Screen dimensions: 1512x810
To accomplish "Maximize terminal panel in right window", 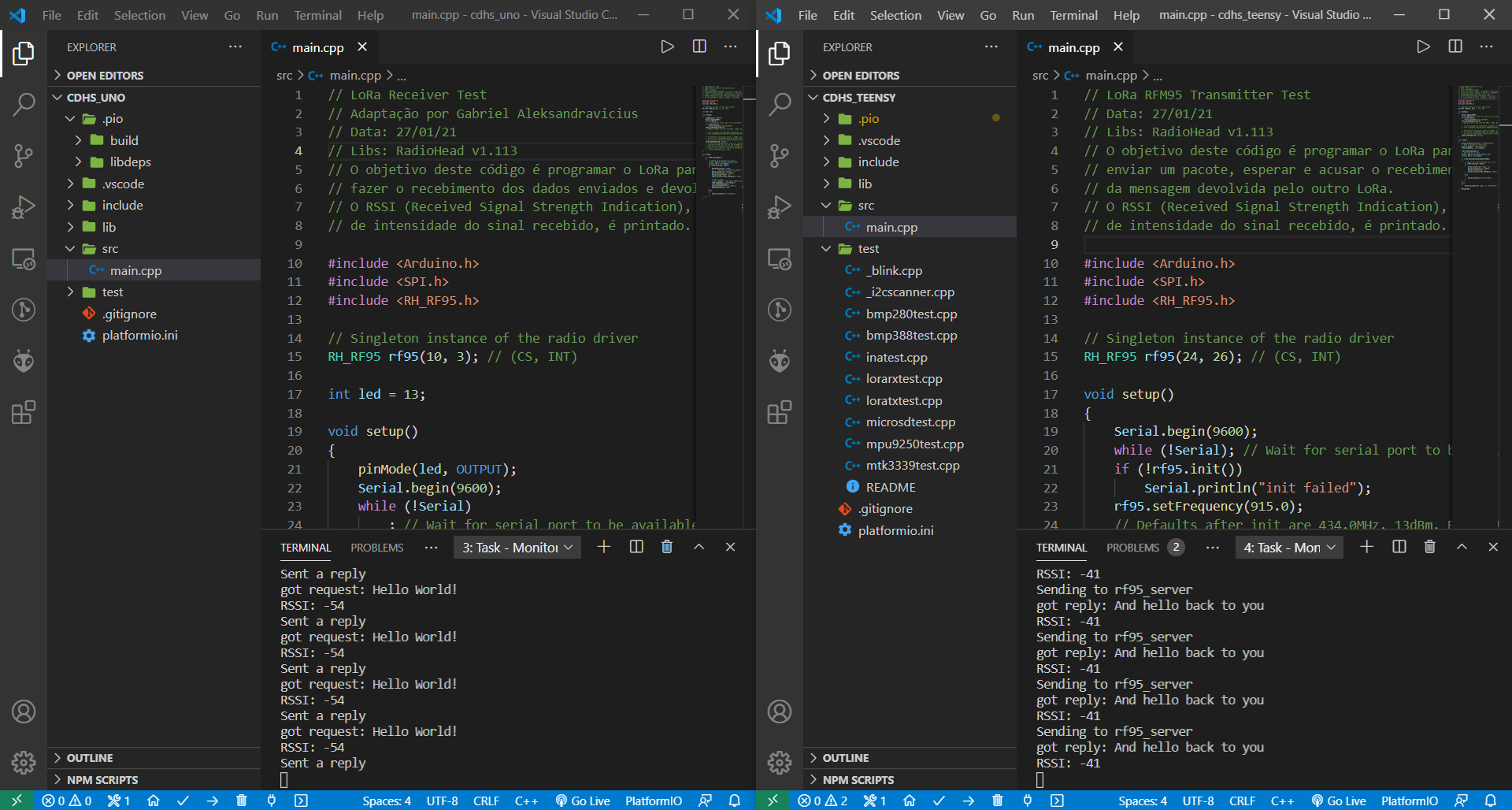I will (1462, 547).
